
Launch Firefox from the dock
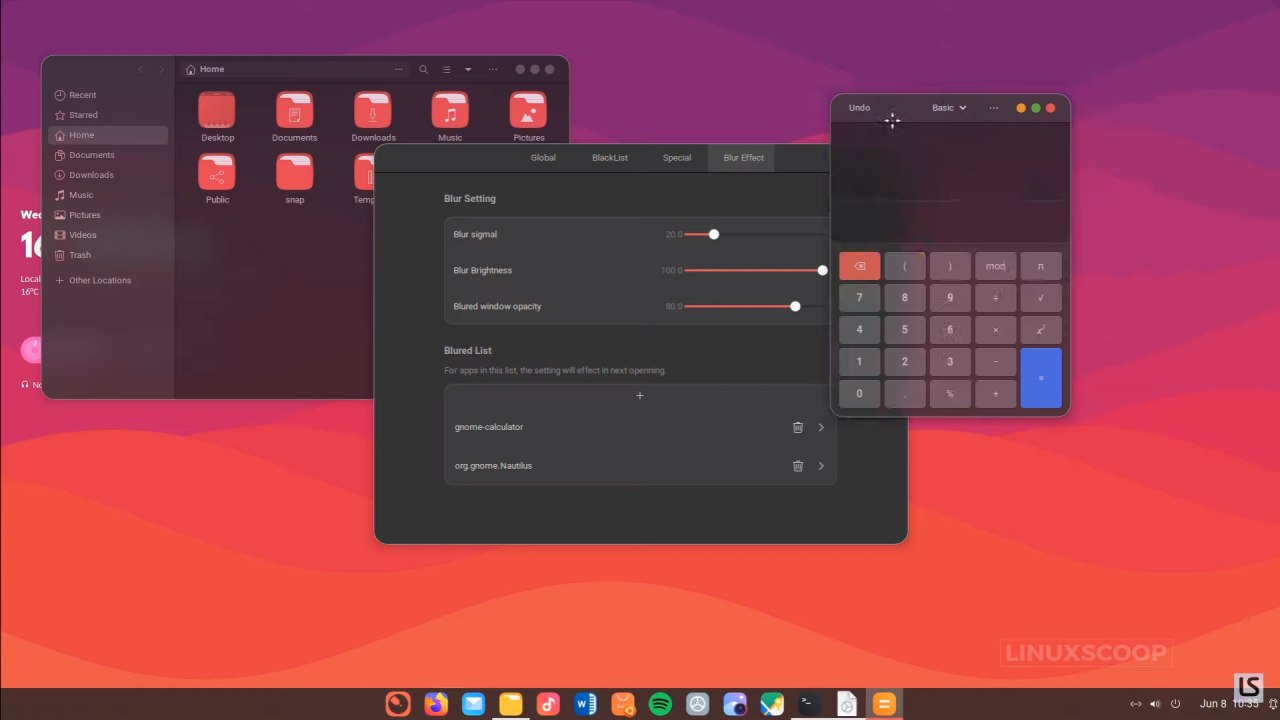point(435,704)
